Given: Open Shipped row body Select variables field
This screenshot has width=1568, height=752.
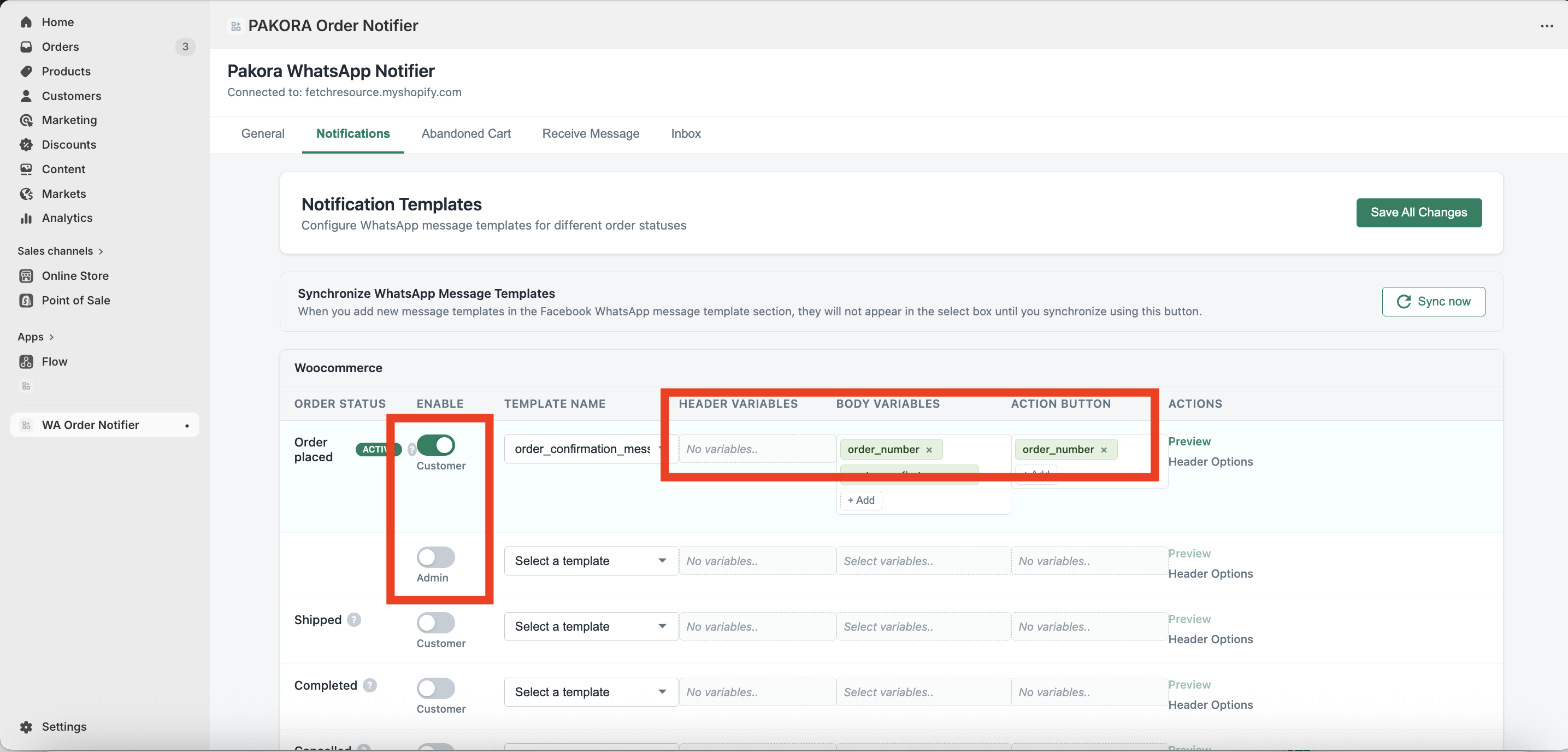Looking at the screenshot, I should pyautogui.click(x=923, y=626).
